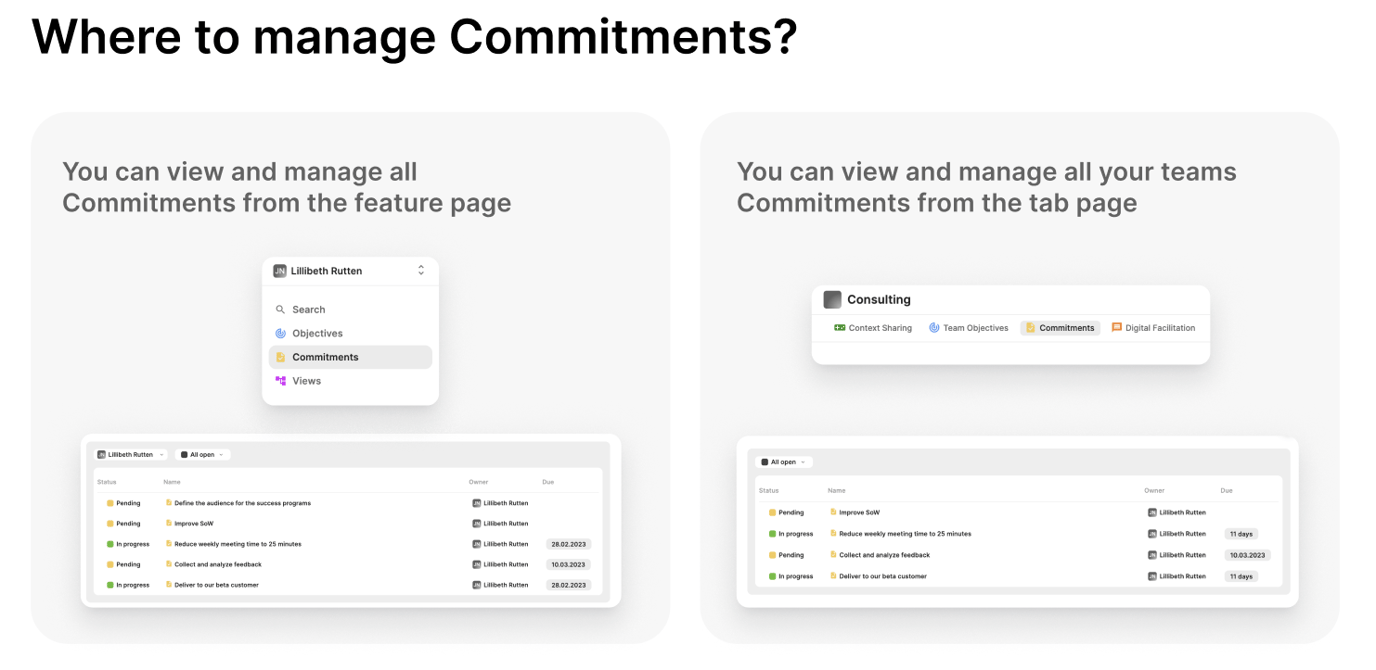Screen dimensions: 1376x670
Task: Expand the Lillibeth Rutten workspace switcher chevron
Action: point(421,271)
